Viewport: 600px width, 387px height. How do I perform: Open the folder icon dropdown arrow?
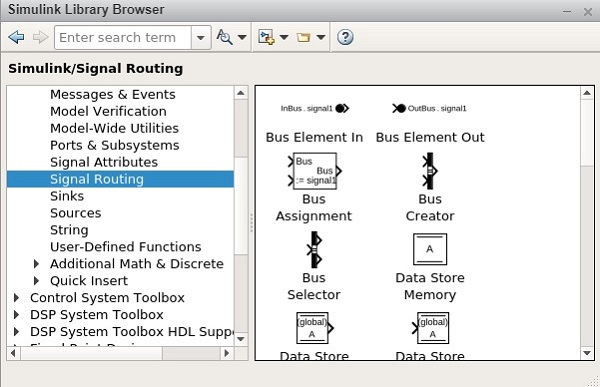pyautogui.click(x=321, y=37)
